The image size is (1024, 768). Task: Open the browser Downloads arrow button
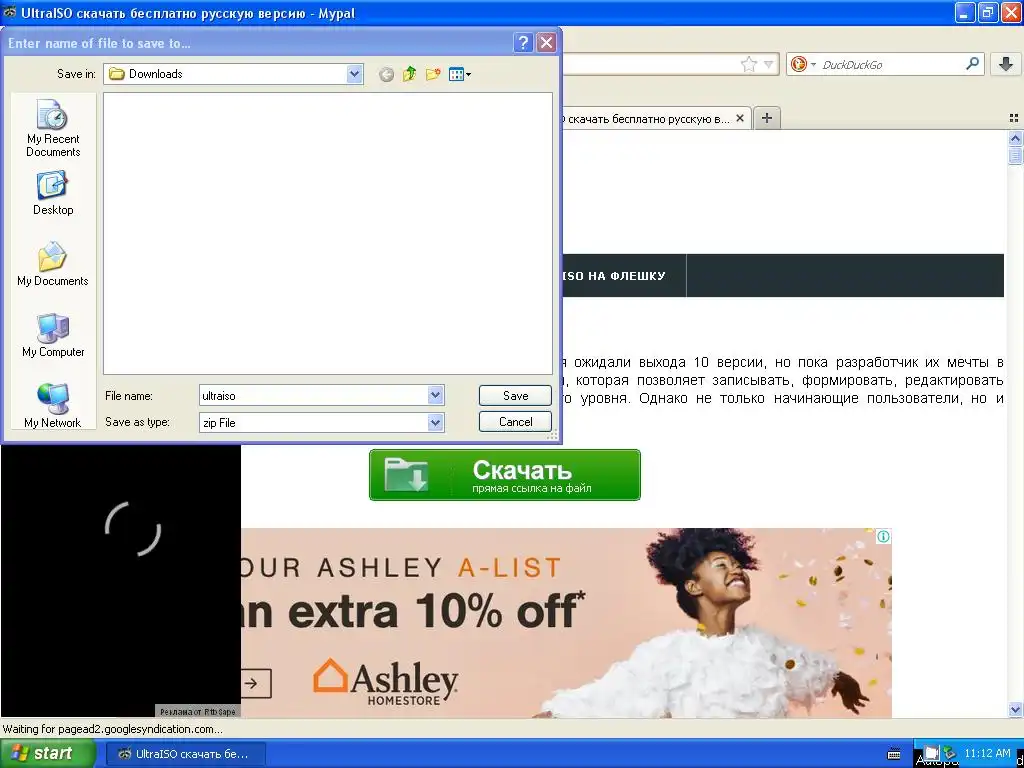coord(1006,64)
